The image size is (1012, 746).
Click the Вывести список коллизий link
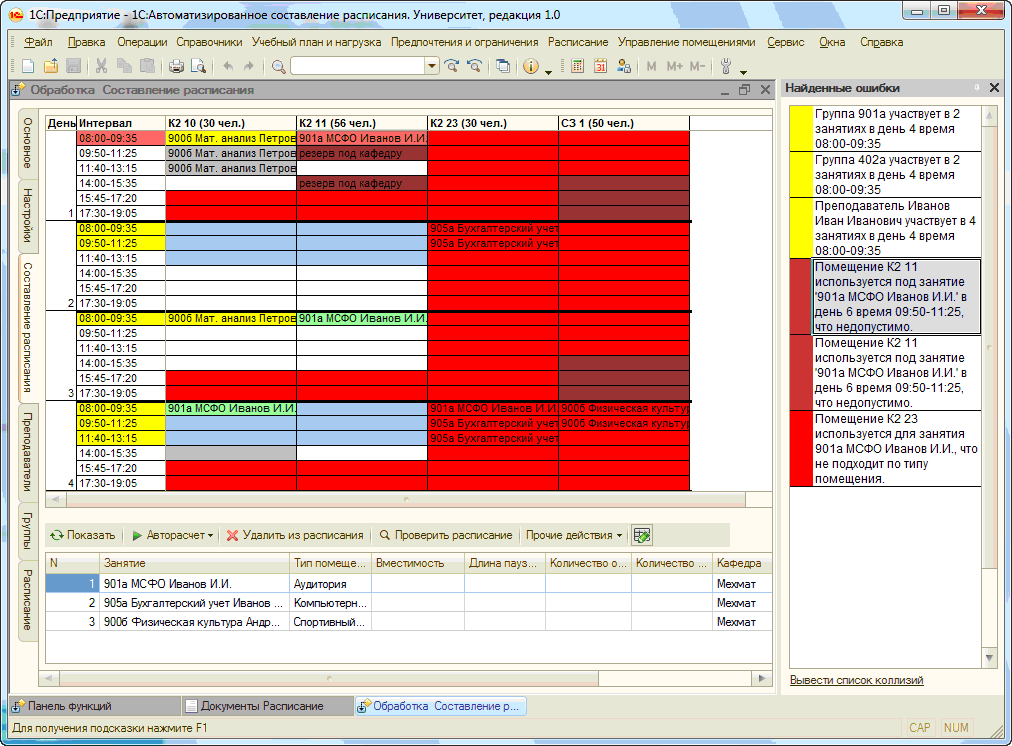tap(856, 680)
